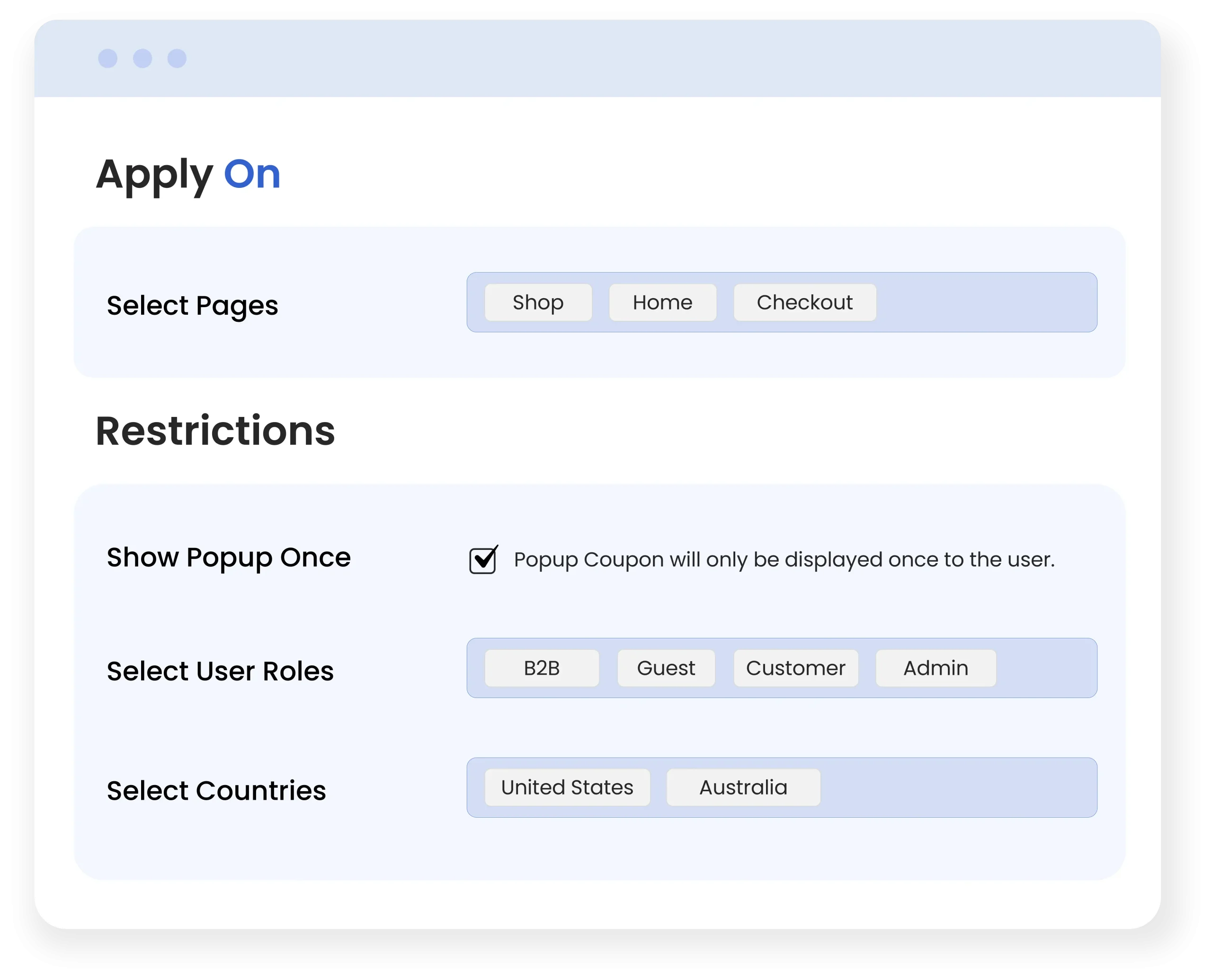Click the first window control dot

[108, 58]
